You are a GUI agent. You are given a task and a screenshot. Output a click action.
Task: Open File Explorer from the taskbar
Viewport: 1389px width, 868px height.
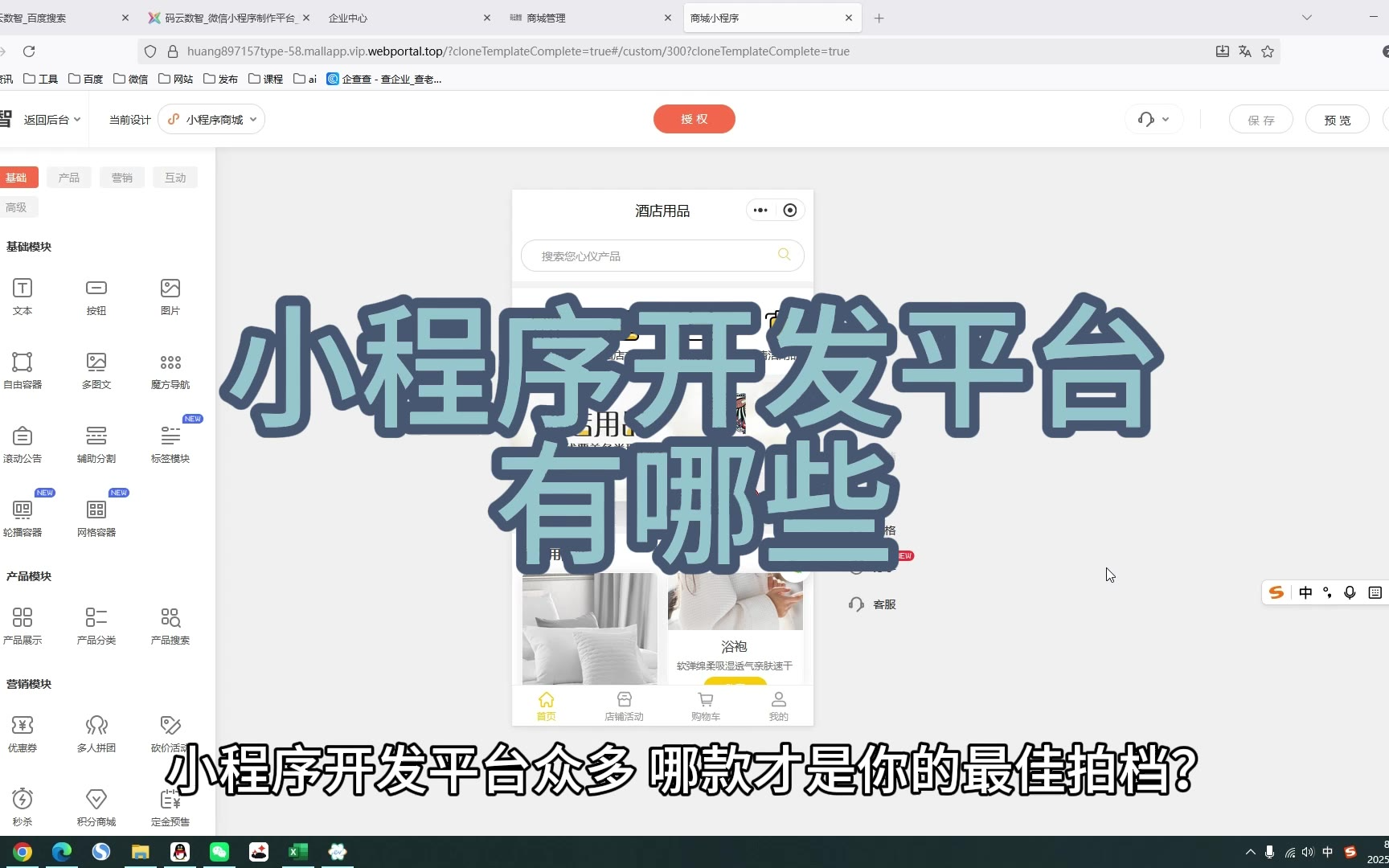click(x=141, y=852)
